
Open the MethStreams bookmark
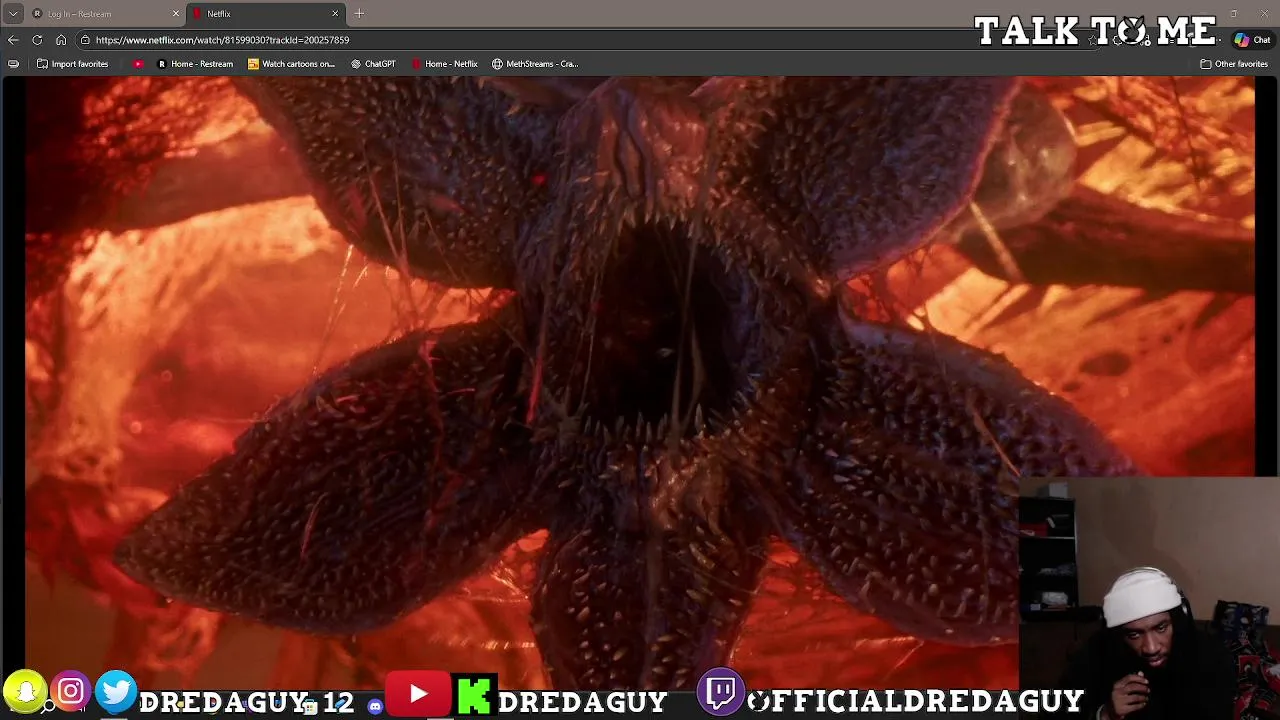coord(535,64)
